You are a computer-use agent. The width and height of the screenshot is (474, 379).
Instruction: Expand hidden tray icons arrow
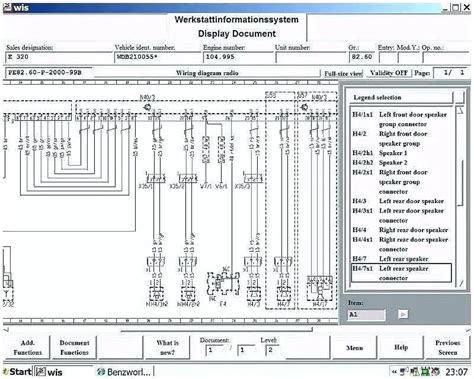(x=394, y=372)
